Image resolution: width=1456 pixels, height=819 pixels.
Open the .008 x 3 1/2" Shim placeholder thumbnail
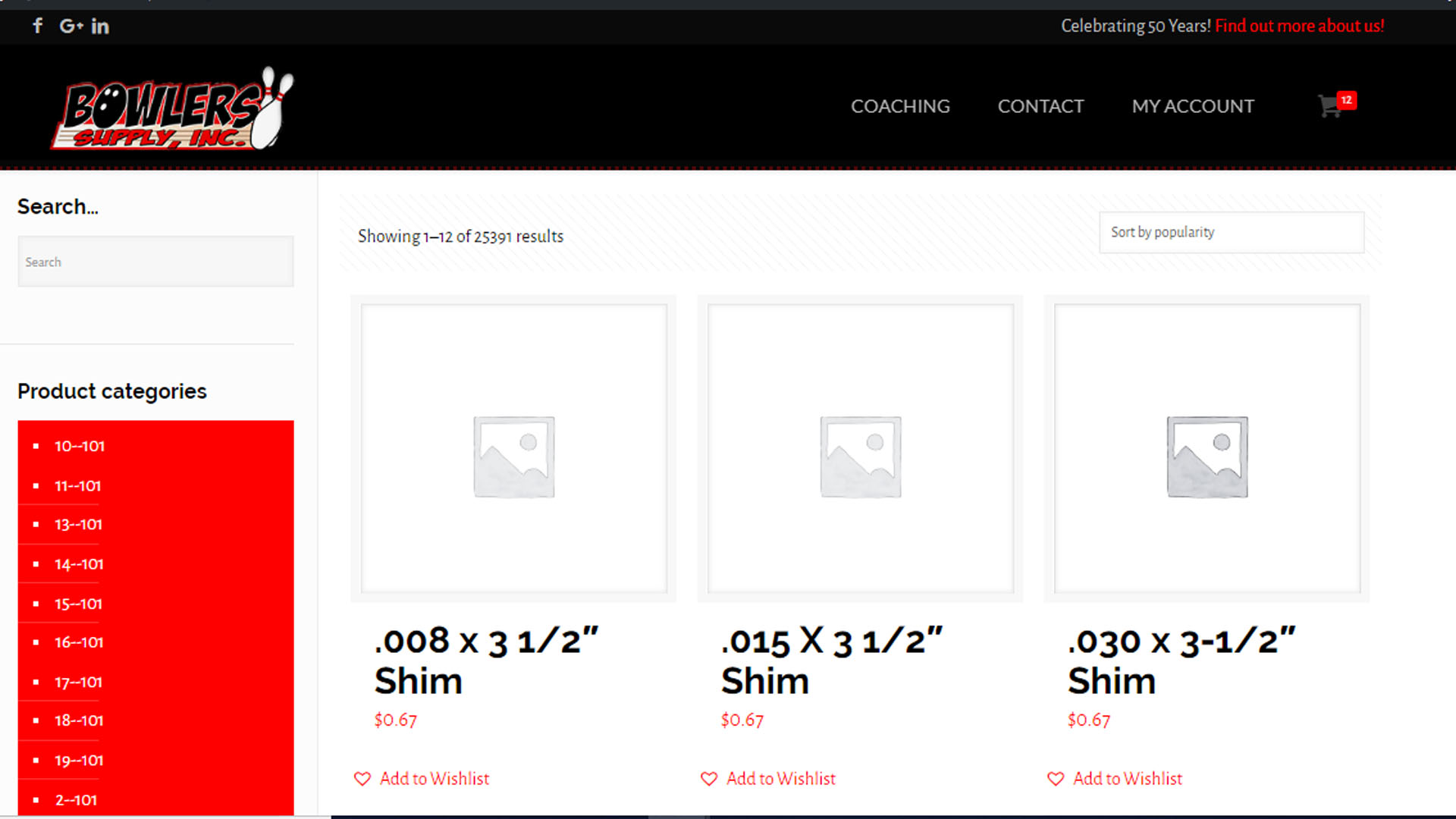(514, 448)
